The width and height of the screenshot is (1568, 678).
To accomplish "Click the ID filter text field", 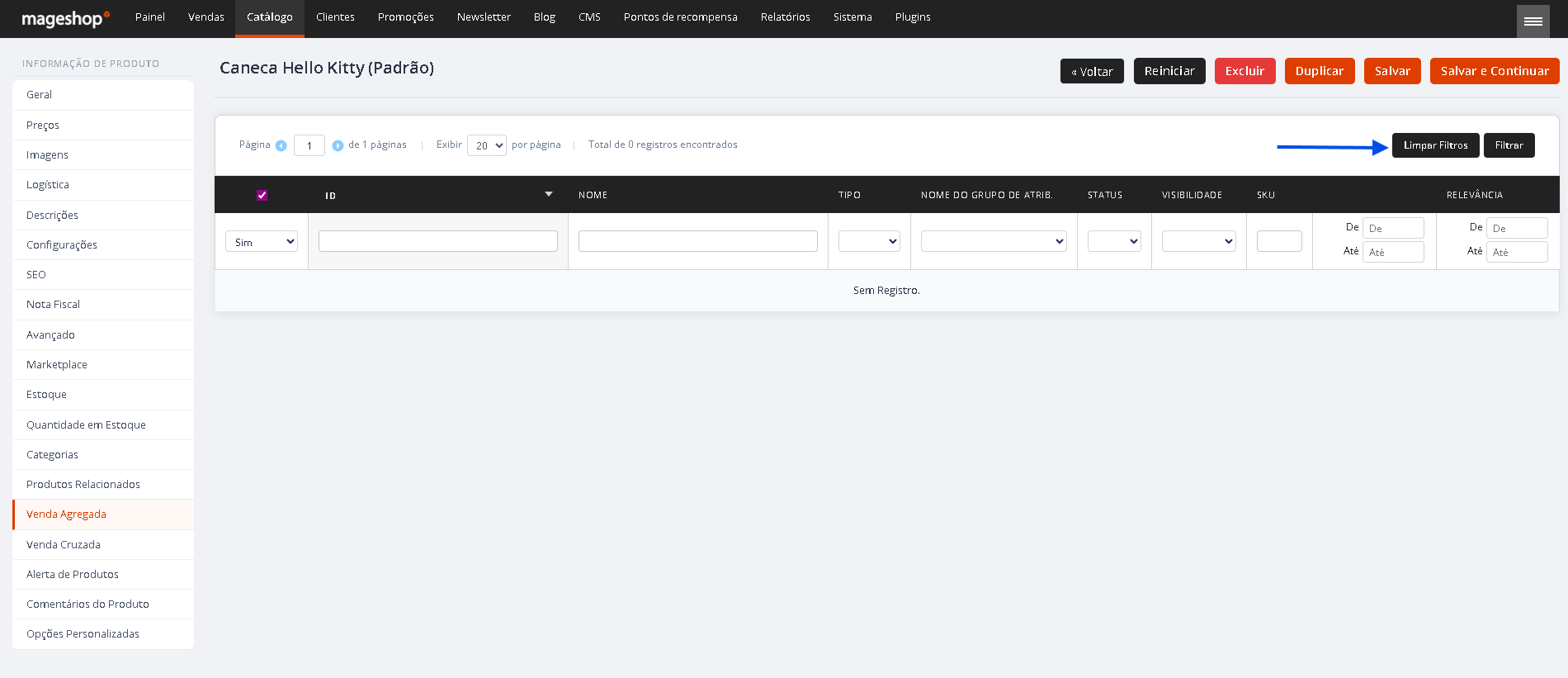I will (438, 241).
